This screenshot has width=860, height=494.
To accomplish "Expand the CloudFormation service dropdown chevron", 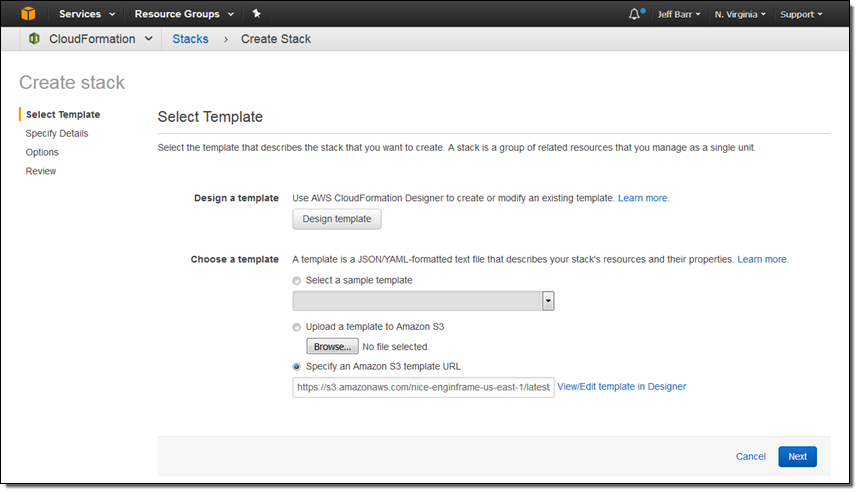I will [149, 39].
